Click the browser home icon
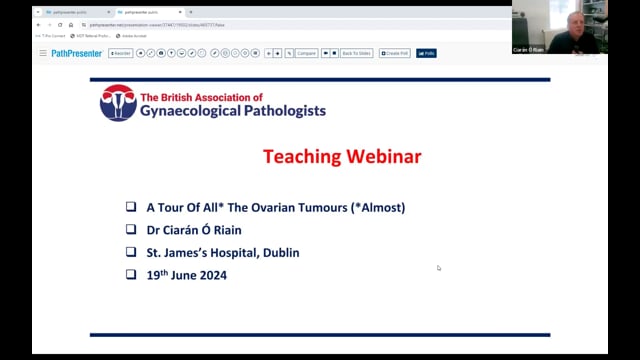This screenshot has width=640, height=360. (x=71, y=25)
